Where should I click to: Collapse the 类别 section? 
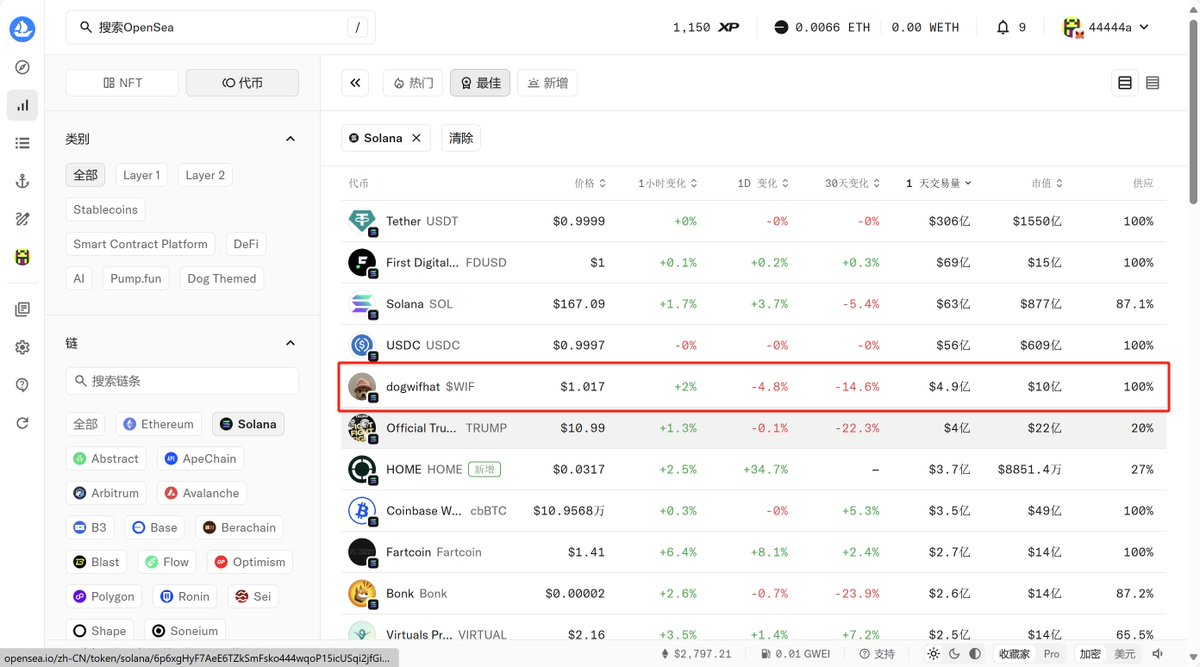coord(290,139)
